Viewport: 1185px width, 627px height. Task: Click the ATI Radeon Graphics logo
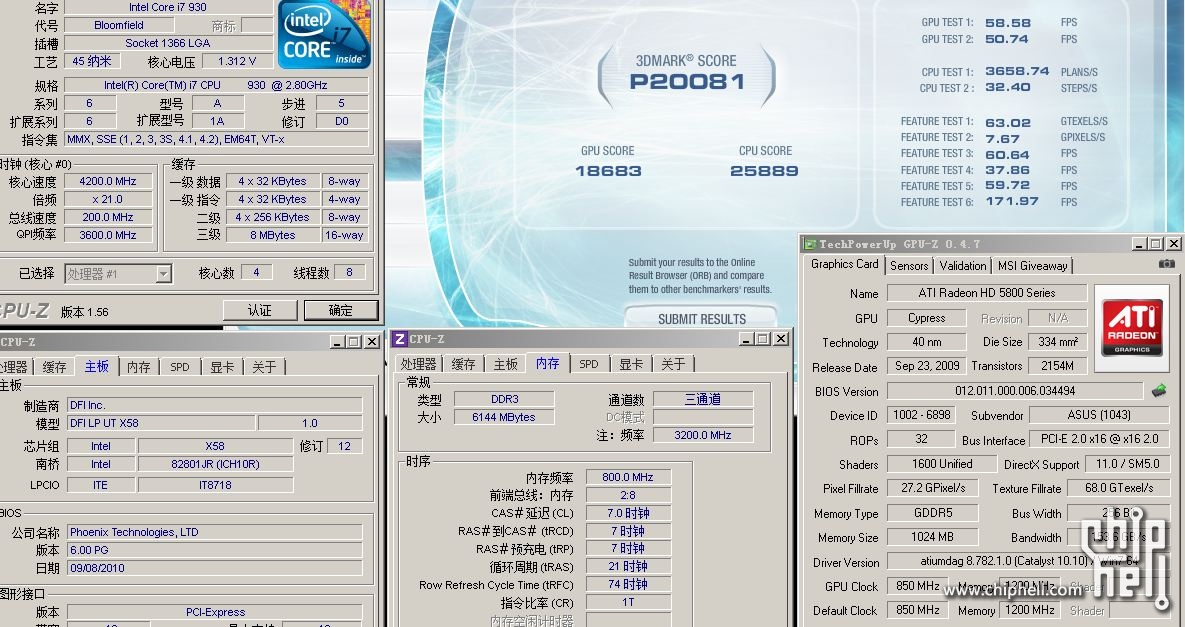(1131, 328)
